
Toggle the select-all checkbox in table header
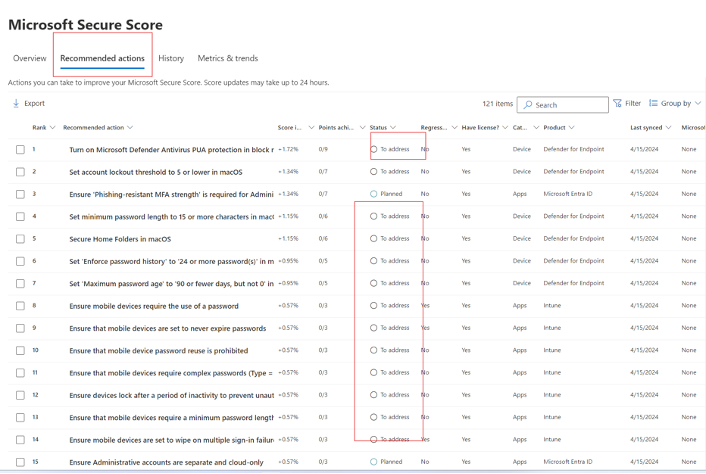[x=20, y=127]
